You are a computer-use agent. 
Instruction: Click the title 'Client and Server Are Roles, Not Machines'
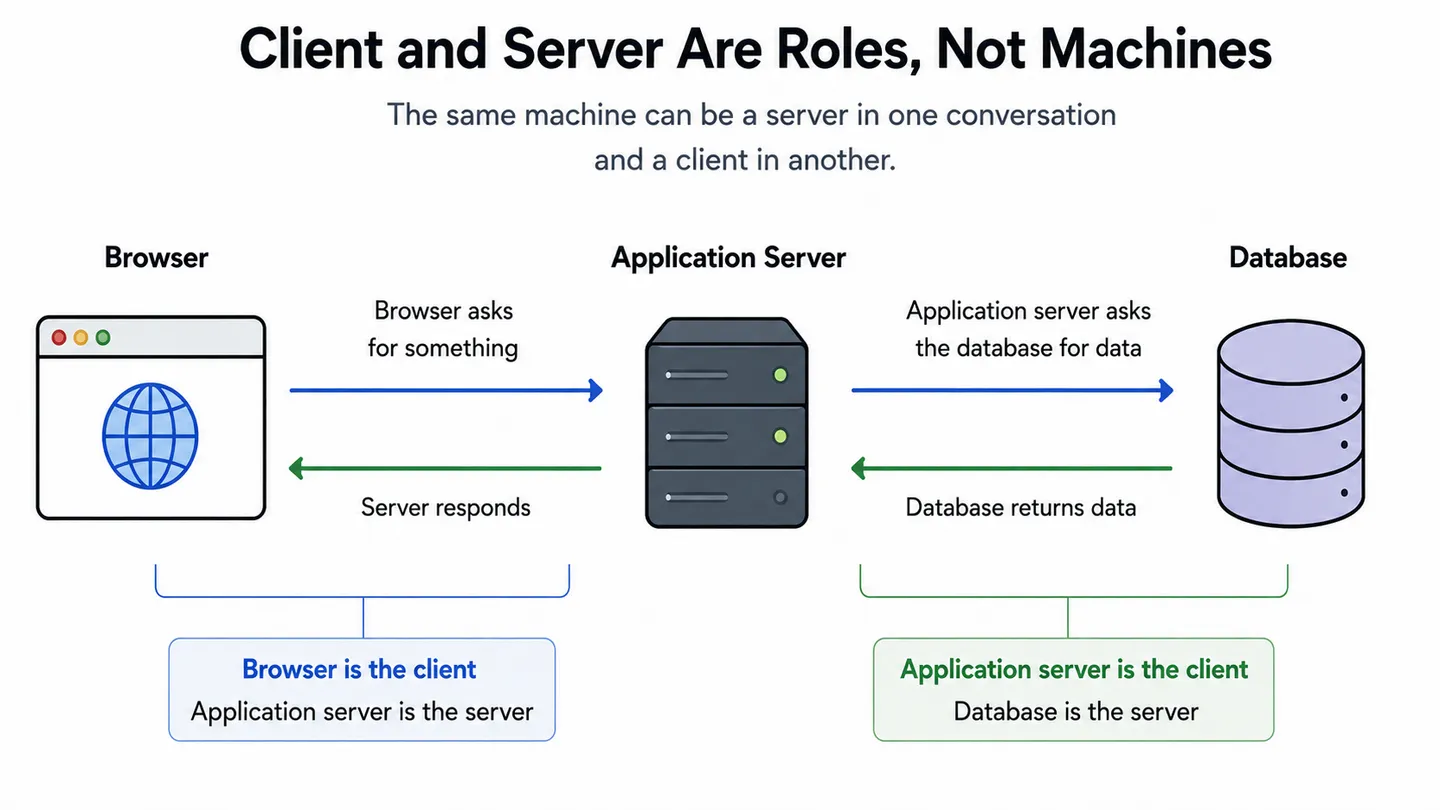tap(755, 49)
